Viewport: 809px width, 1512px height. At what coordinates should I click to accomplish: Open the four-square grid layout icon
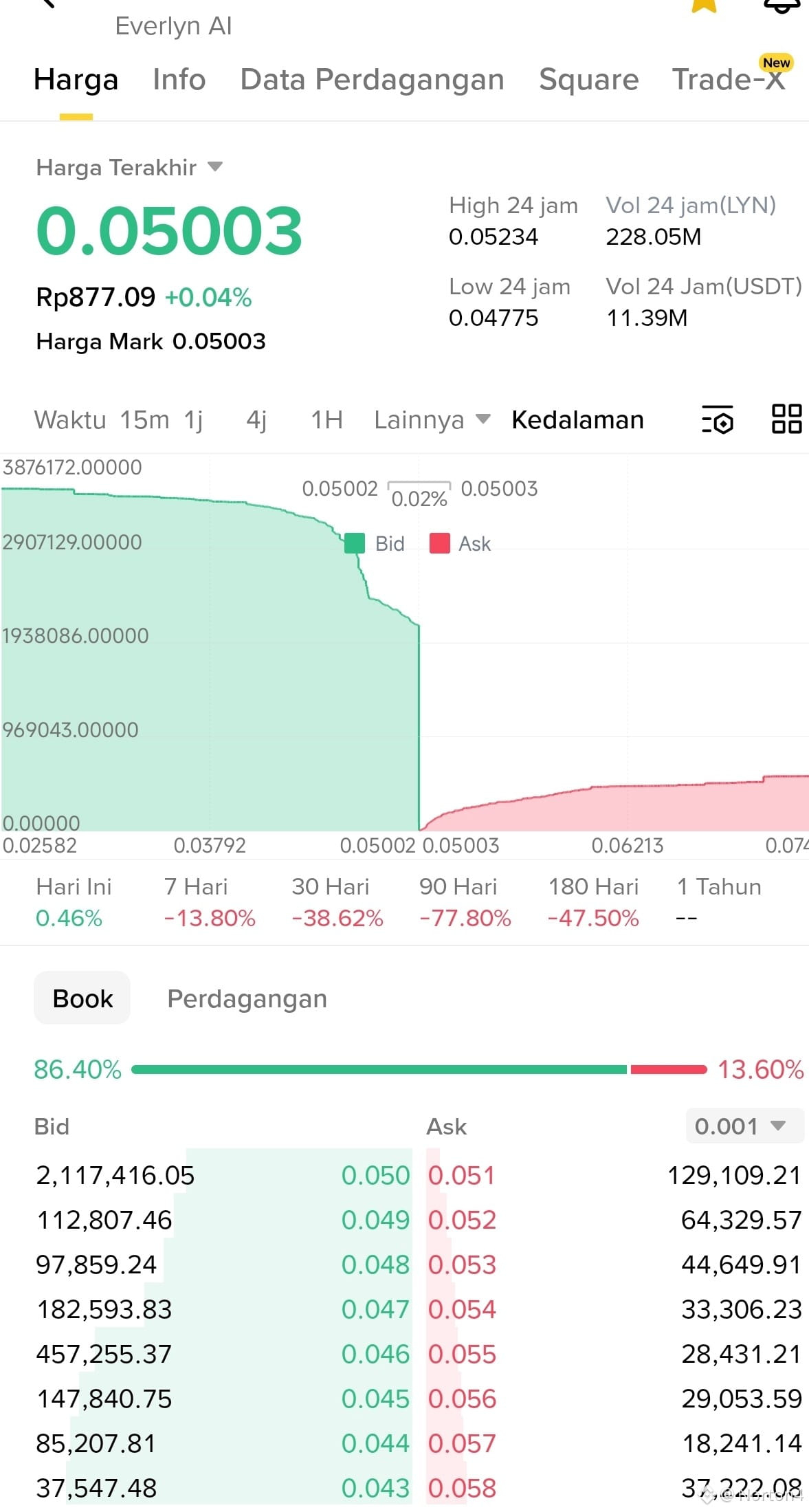[x=787, y=419]
